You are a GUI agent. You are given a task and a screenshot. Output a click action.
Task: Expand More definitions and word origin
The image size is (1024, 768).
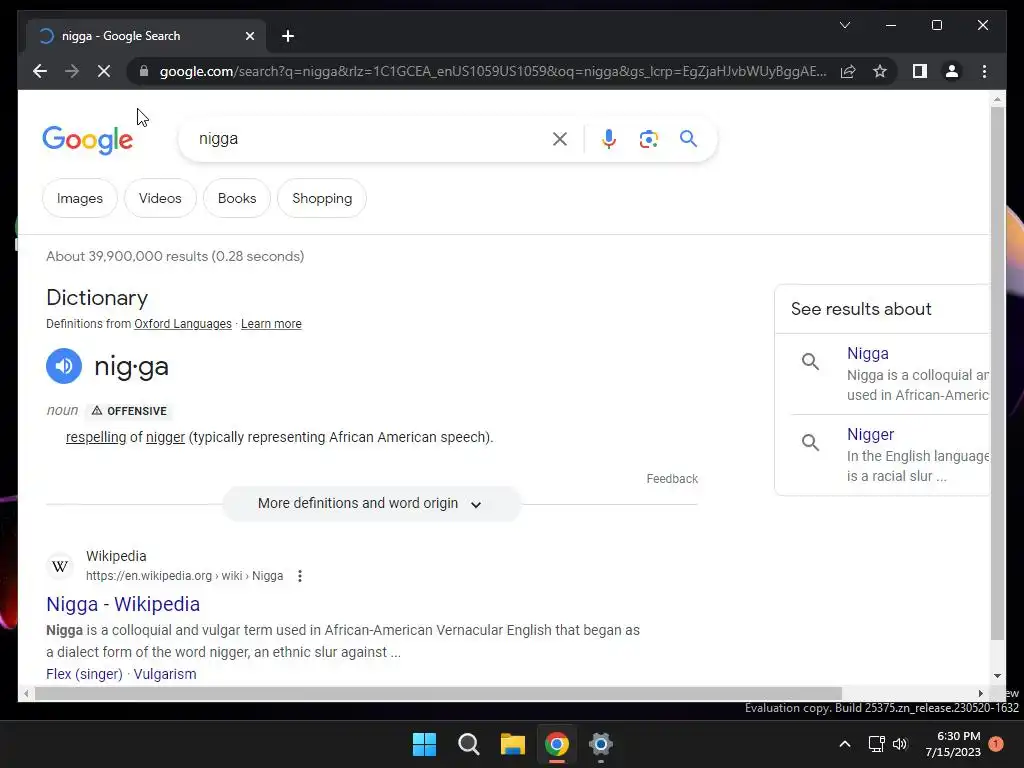tap(371, 504)
